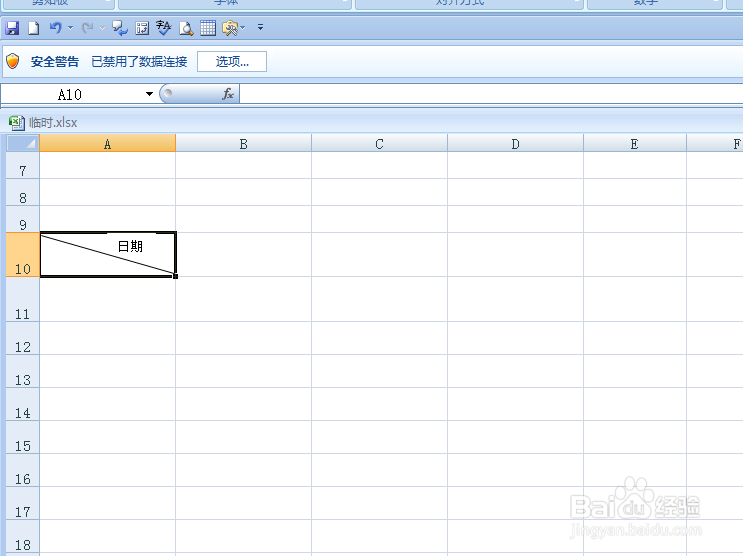This screenshot has width=743, height=556.
Task: Select row 11 header
Action: coord(23,300)
